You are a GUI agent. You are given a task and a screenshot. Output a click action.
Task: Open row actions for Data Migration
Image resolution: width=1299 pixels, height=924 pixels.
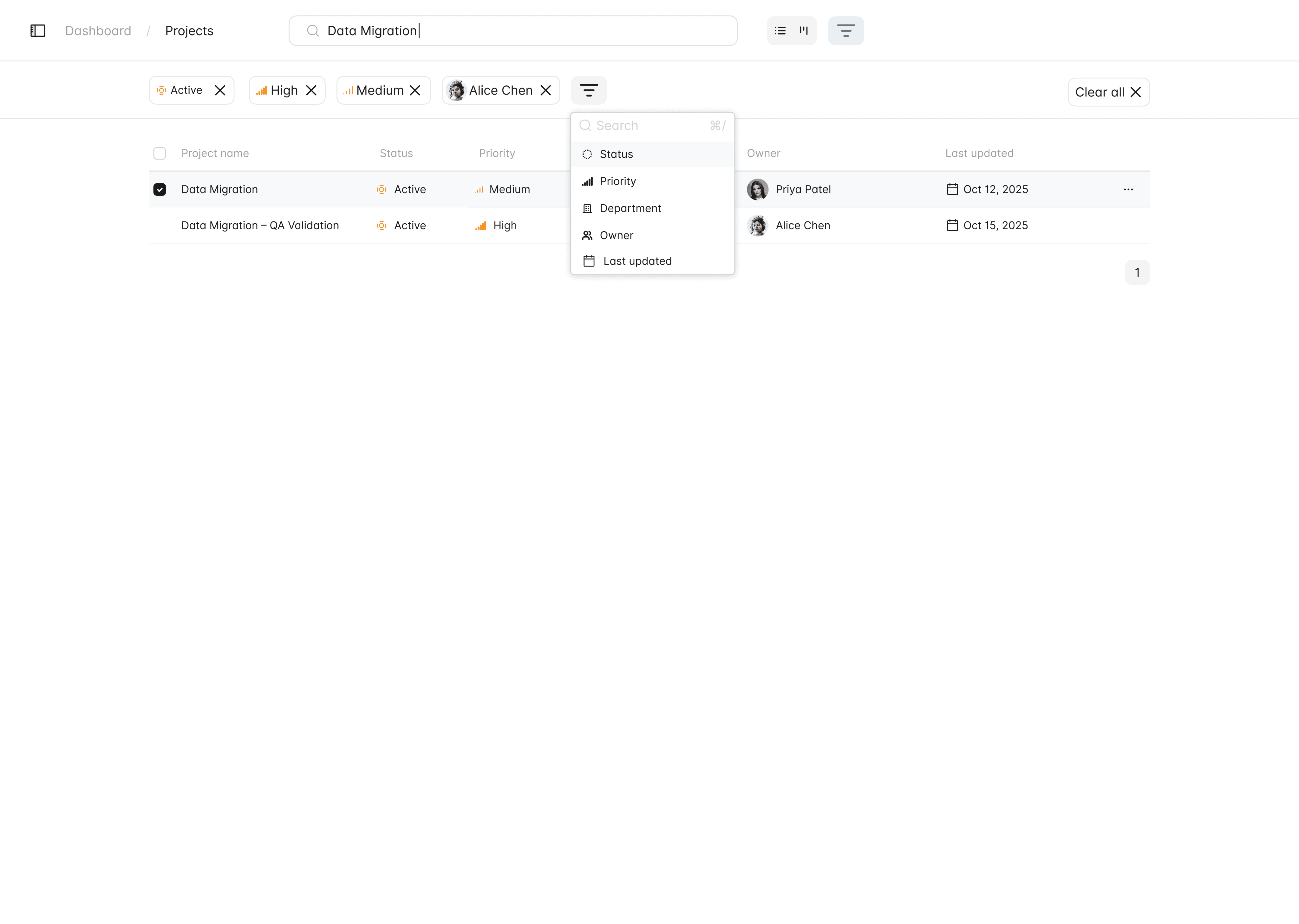click(1128, 189)
